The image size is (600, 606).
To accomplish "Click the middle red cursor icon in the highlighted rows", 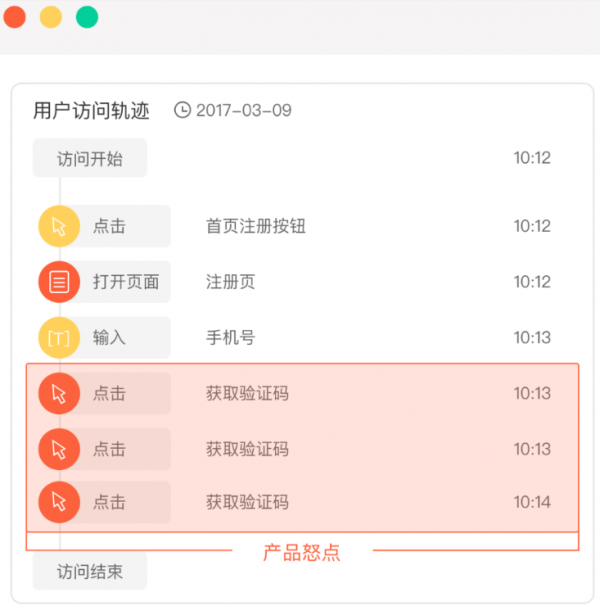I will 59,450.
